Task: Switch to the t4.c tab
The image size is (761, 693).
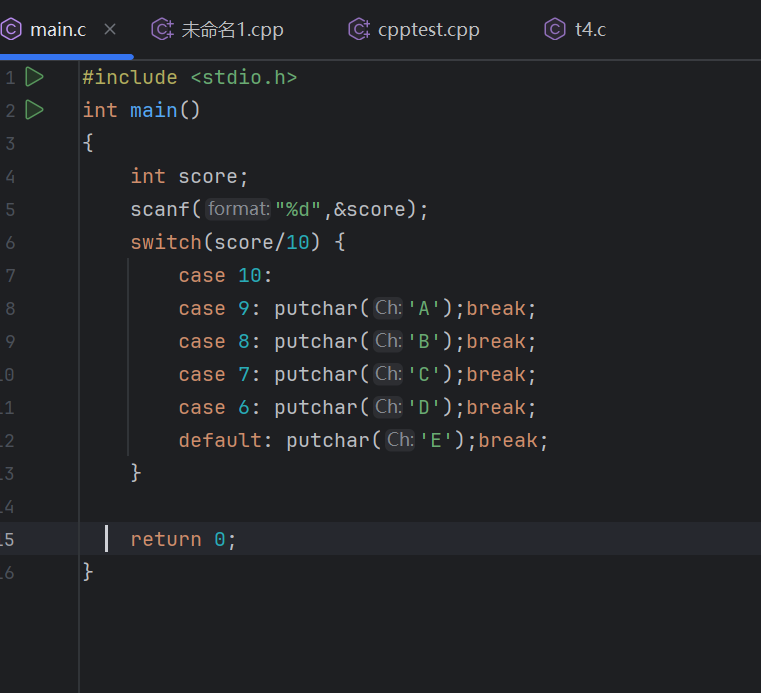Action: [590, 29]
